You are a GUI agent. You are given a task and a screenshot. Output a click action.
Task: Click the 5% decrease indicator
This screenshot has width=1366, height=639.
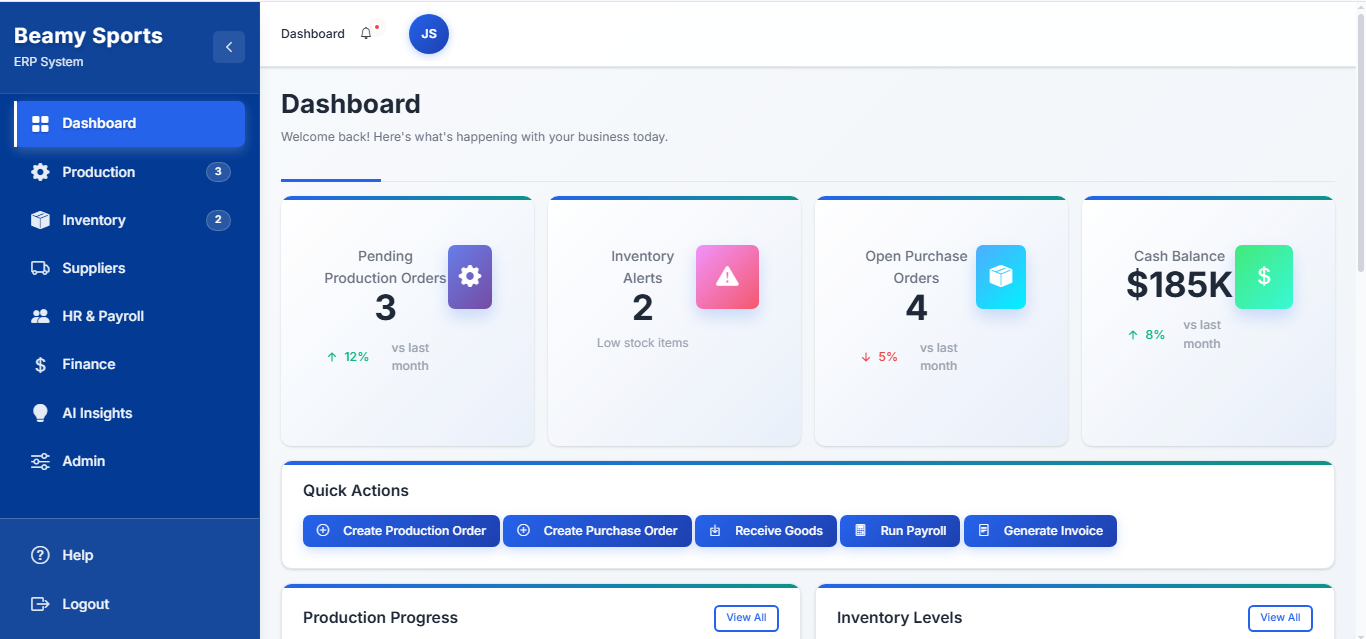(x=880, y=357)
